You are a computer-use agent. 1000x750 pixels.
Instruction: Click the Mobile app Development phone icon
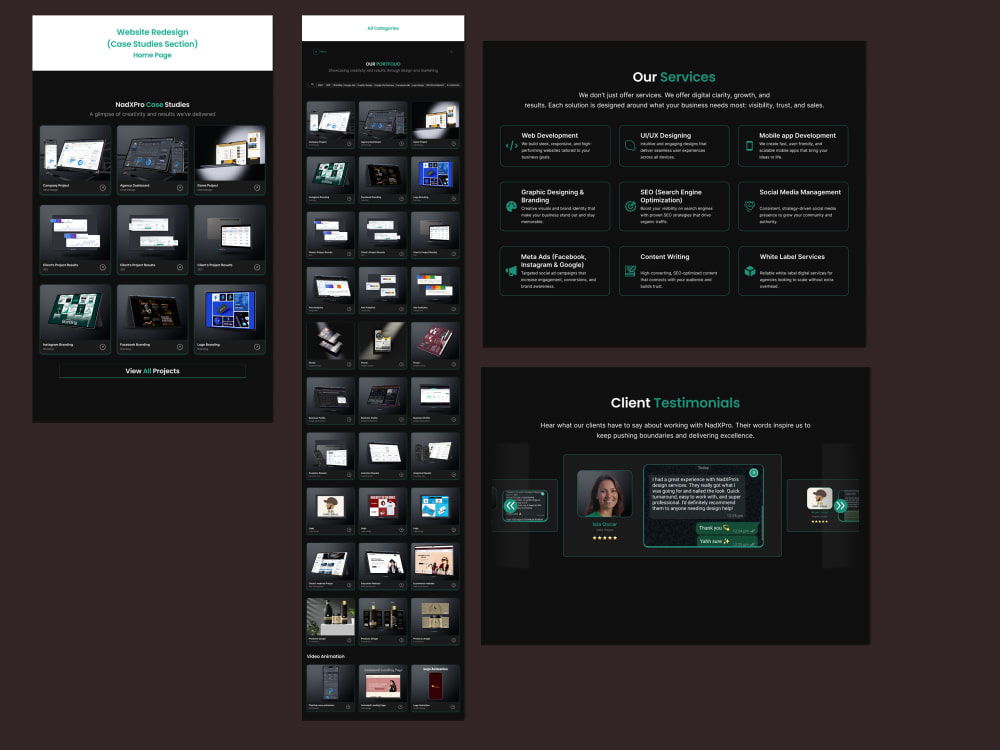749,145
